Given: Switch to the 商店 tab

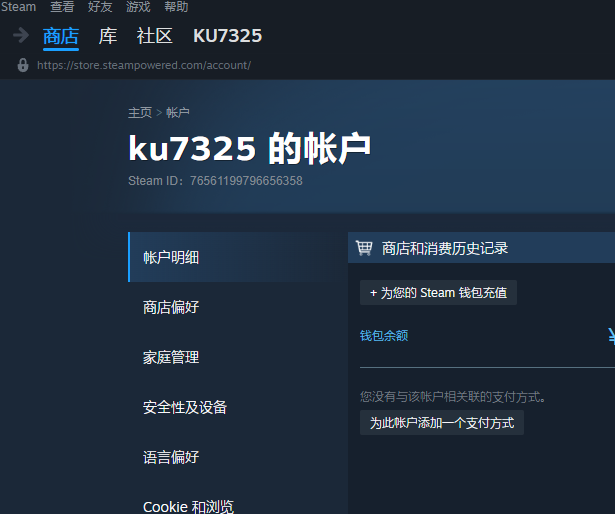Looking at the screenshot, I should click(61, 36).
